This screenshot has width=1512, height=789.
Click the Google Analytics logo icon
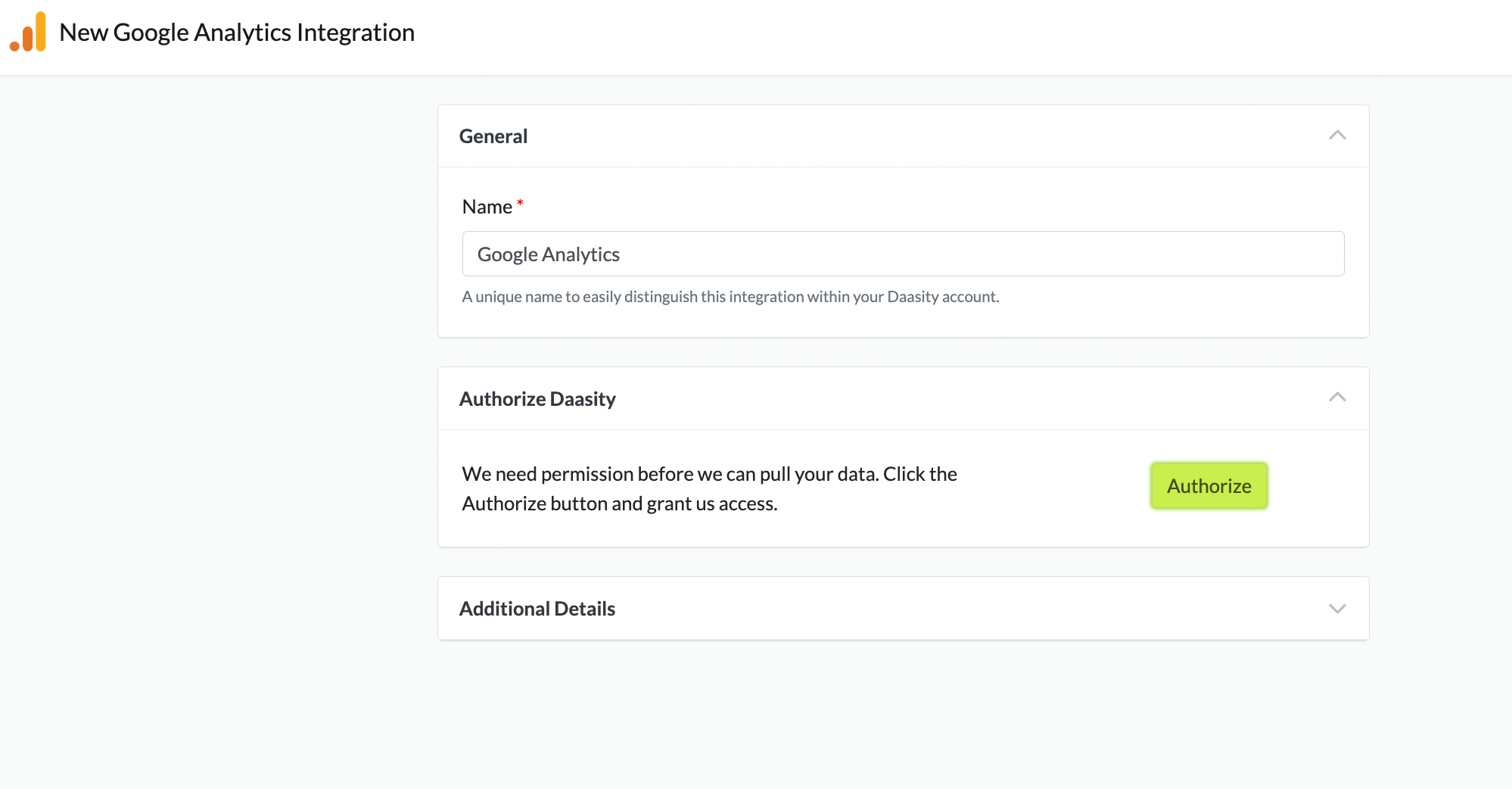(x=28, y=32)
